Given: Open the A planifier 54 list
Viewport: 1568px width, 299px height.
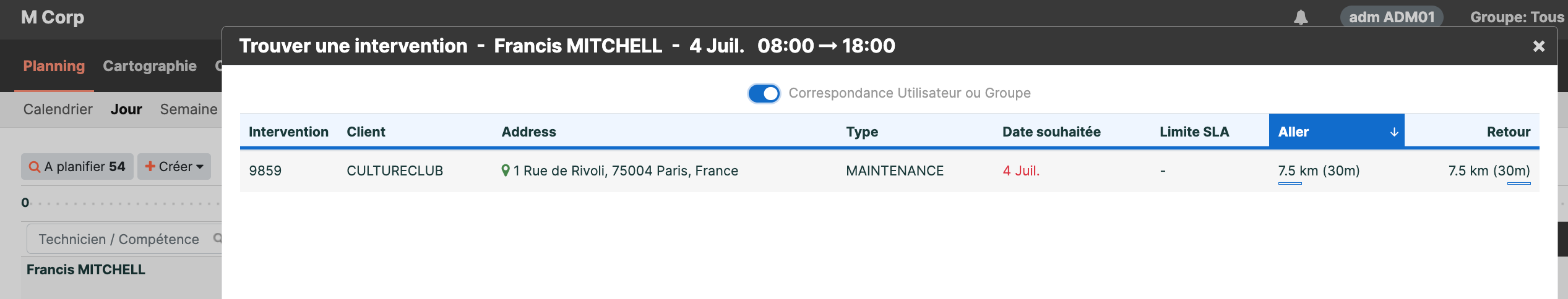Looking at the screenshot, I should pos(77,167).
